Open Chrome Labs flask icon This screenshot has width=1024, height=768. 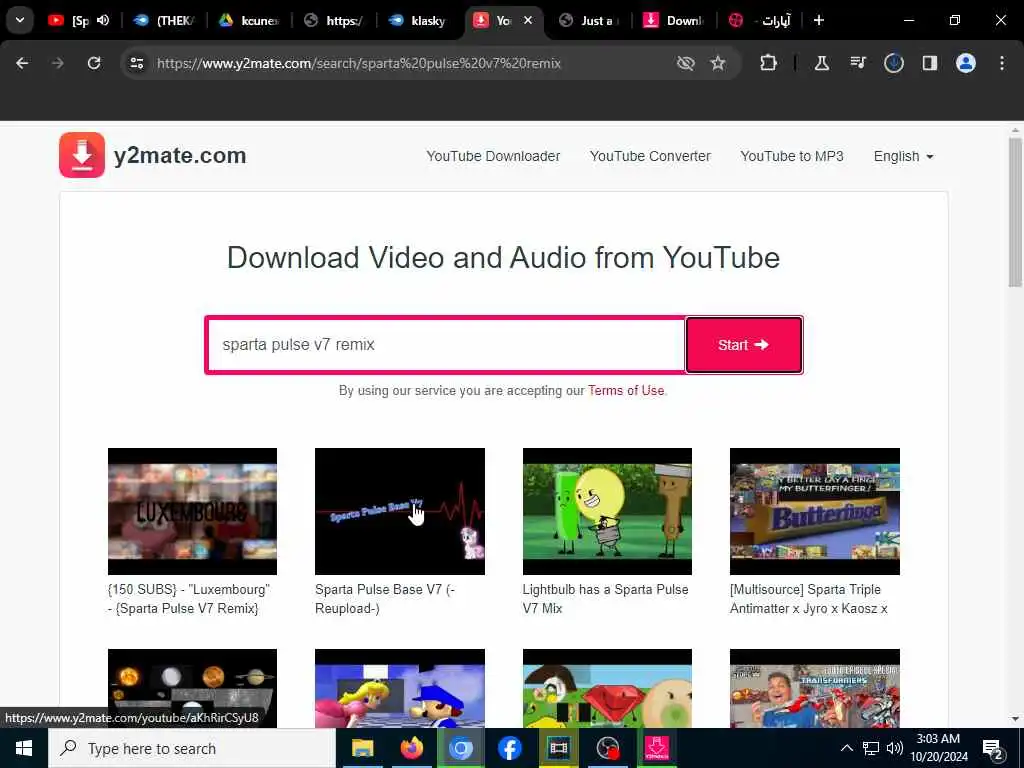[822, 63]
